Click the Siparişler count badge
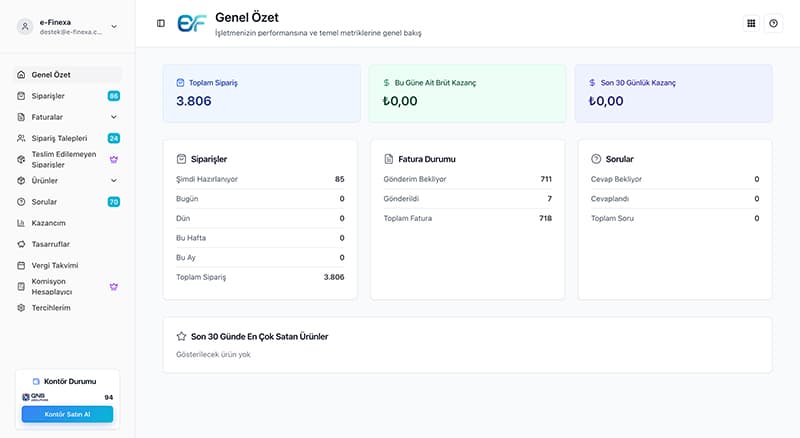 pyautogui.click(x=114, y=96)
